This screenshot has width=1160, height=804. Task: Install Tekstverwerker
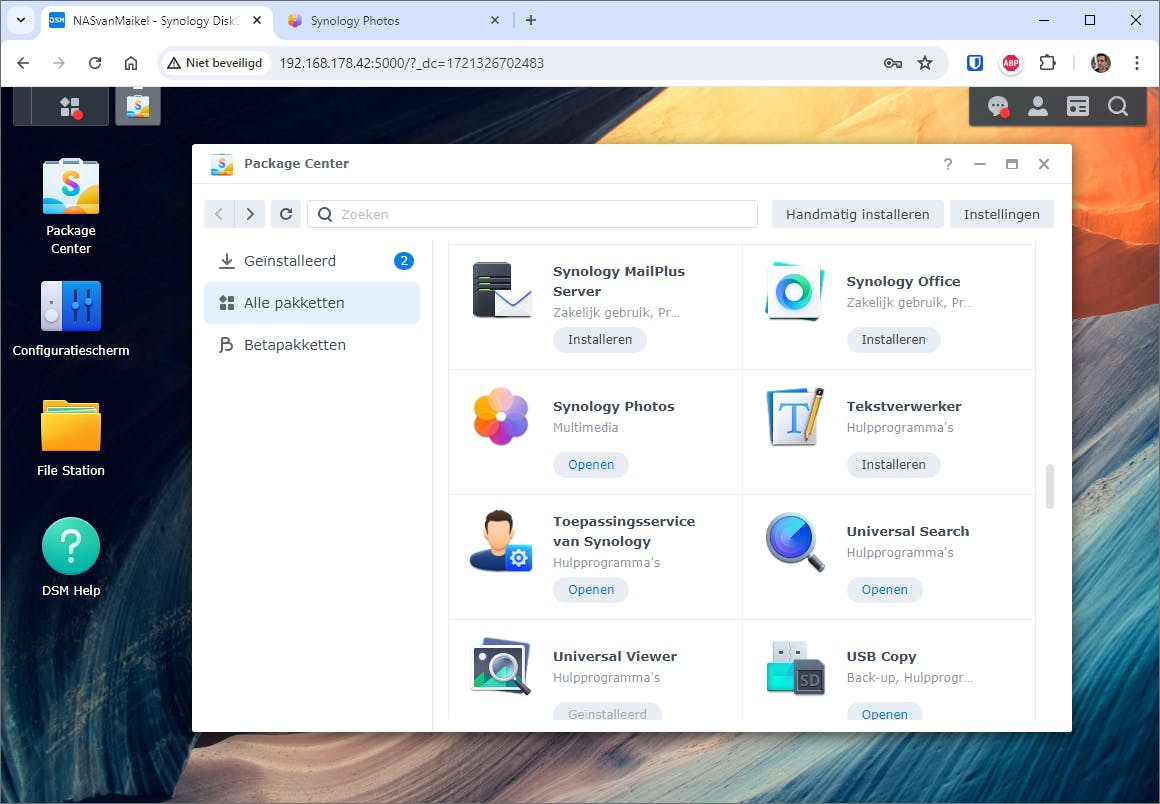click(x=894, y=465)
